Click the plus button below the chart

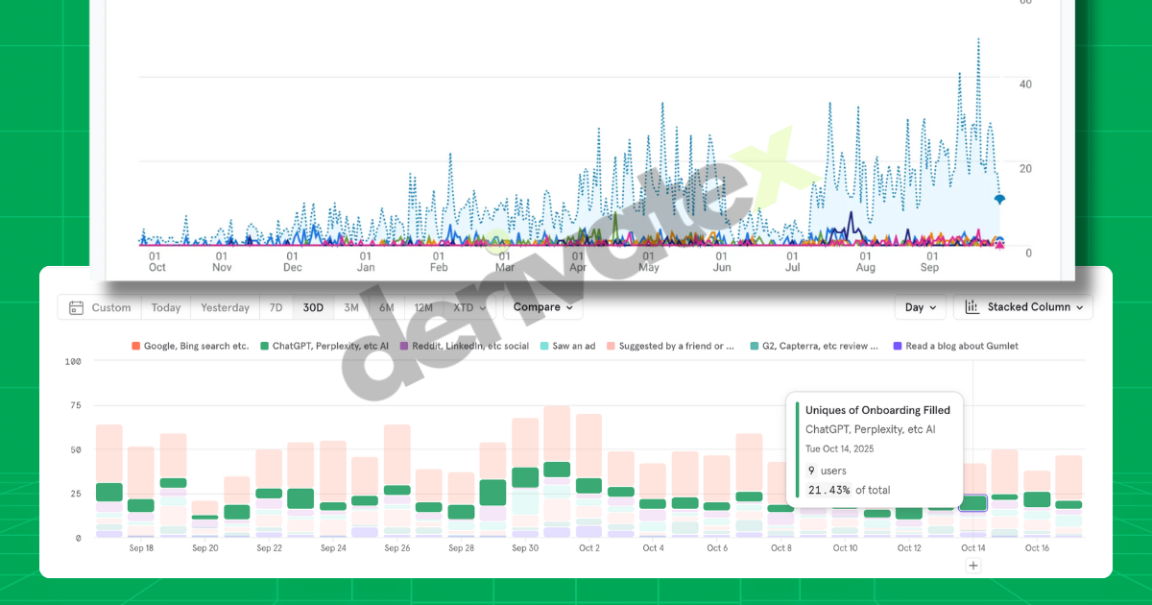pyautogui.click(x=973, y=565)
